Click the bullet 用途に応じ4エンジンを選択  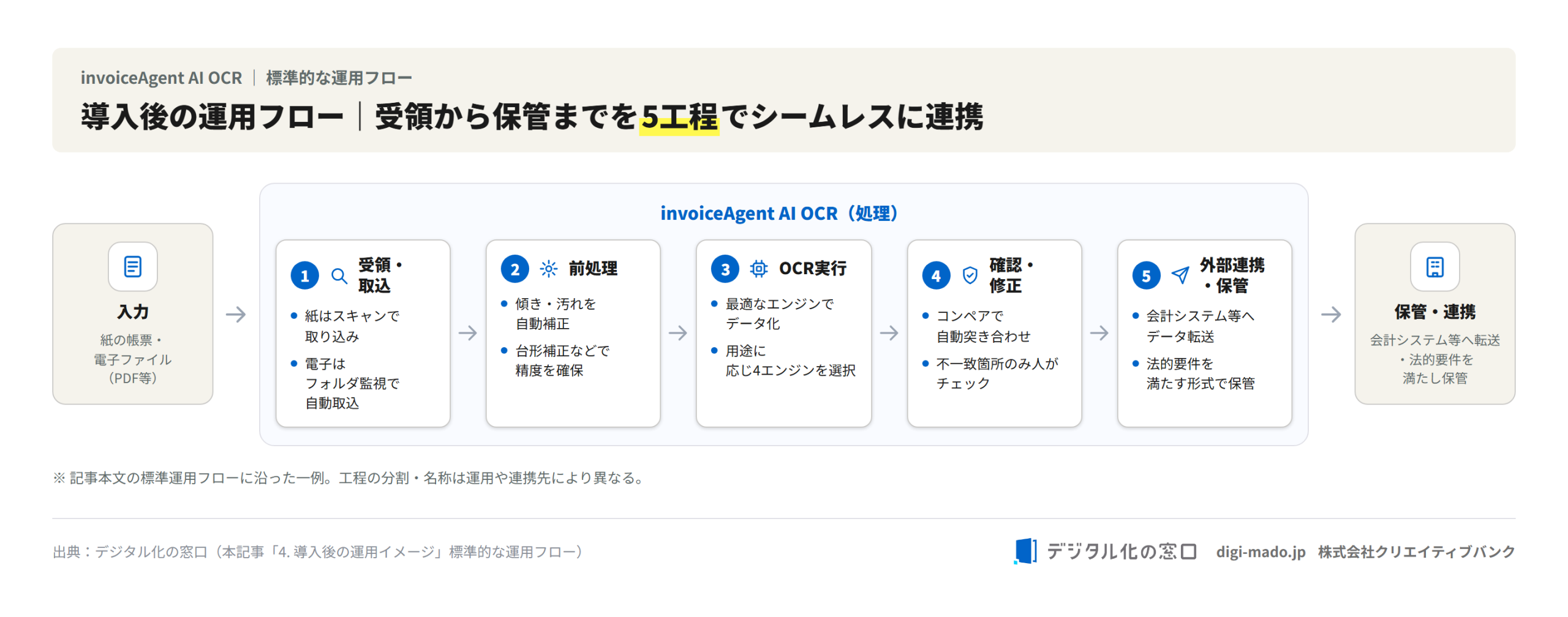click(783, 361)
